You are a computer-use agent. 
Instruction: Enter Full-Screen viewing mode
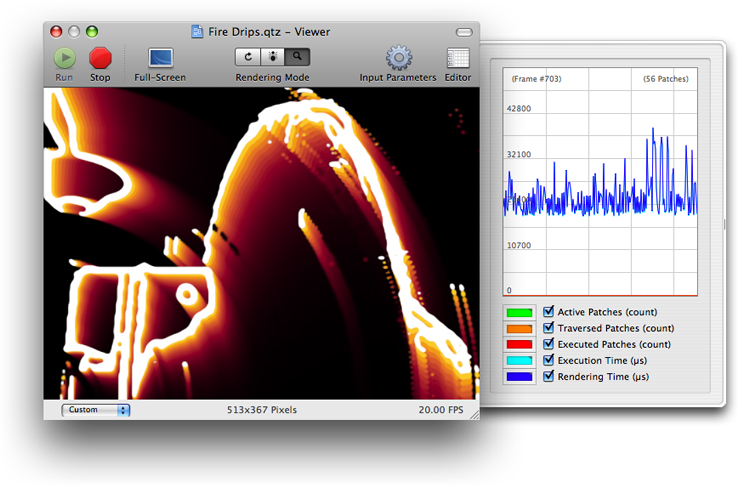(x=160, y=59)
